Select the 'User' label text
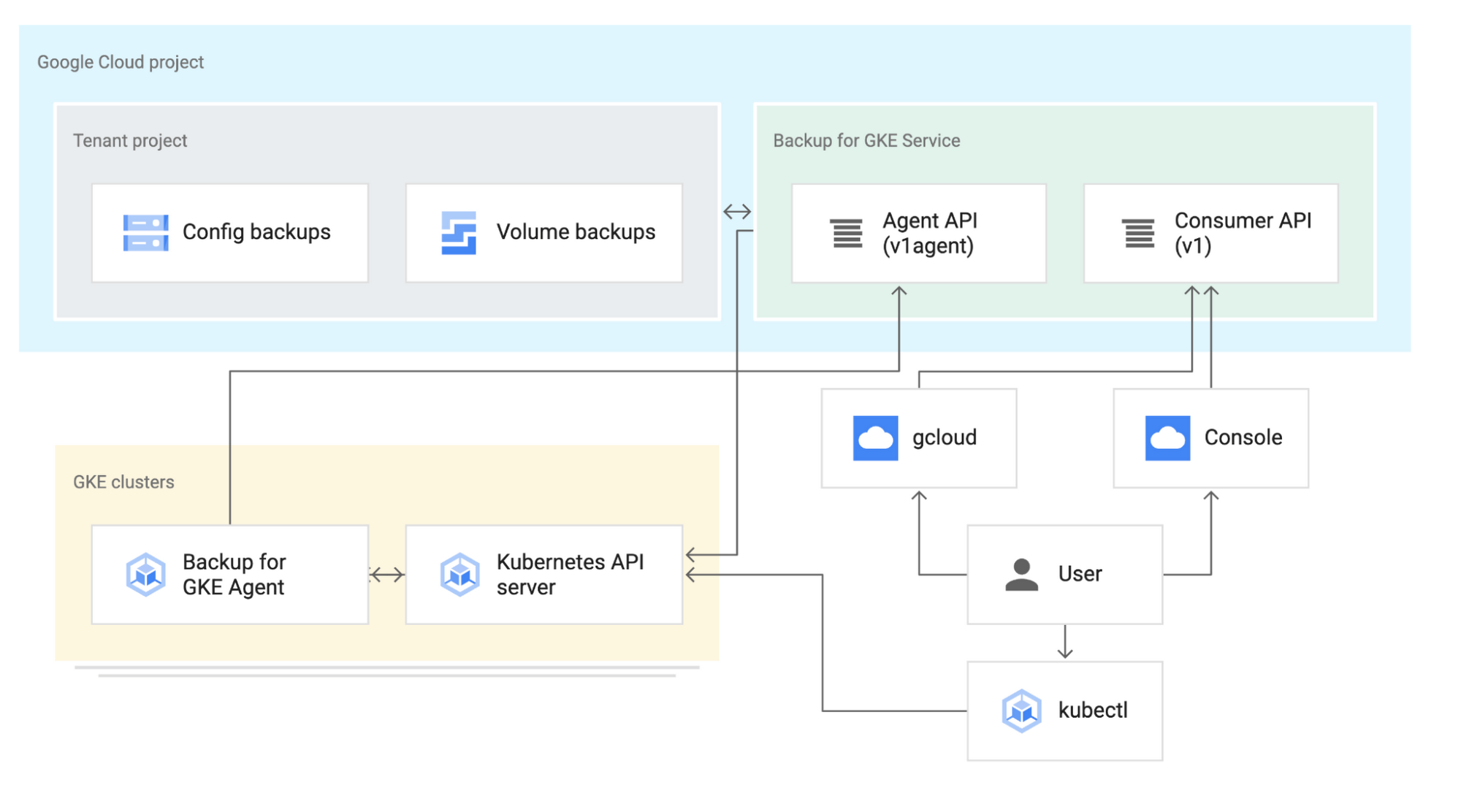 1080,574
